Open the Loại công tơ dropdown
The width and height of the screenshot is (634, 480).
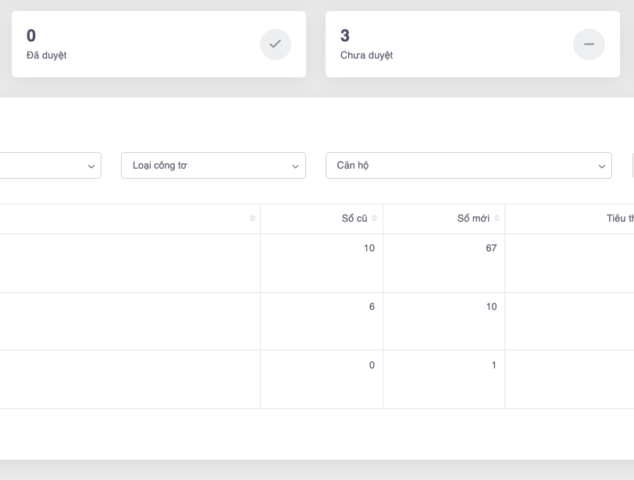tap(213, 166)
